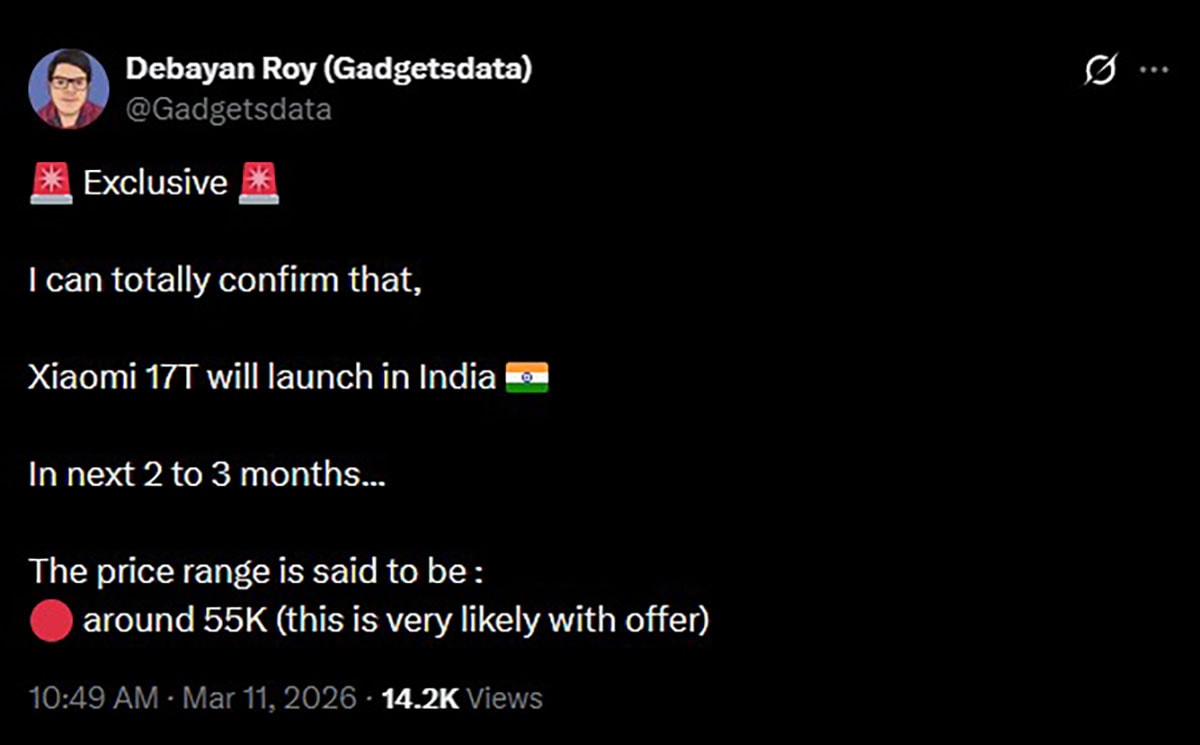
Task: Open Debayan Roy's profile picture
Action: click(67, 88)
